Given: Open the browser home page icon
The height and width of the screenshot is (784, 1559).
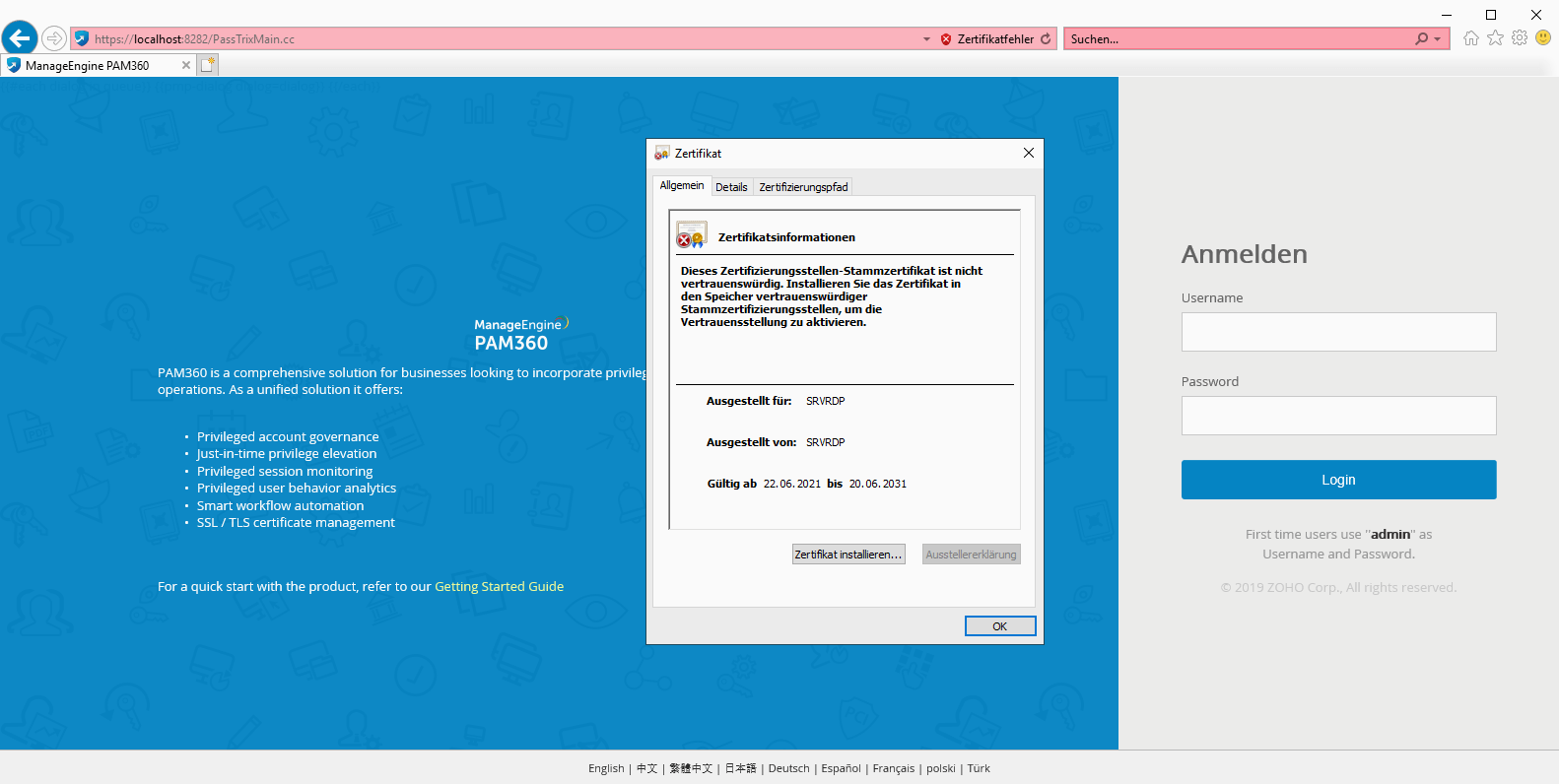Looking at the screenshot, I should [1471, 38].
